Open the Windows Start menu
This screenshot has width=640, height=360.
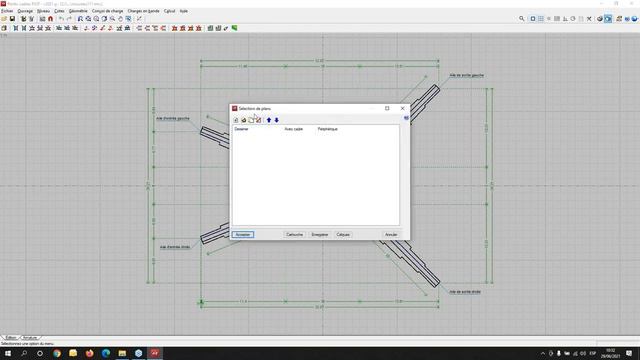pyautogui.click(x=8, y=353)
